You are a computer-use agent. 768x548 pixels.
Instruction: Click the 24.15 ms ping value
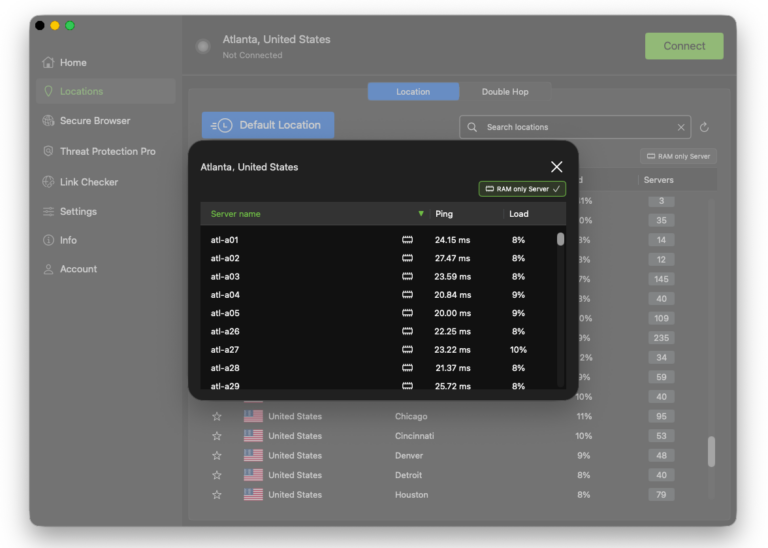tap(453, 240)
